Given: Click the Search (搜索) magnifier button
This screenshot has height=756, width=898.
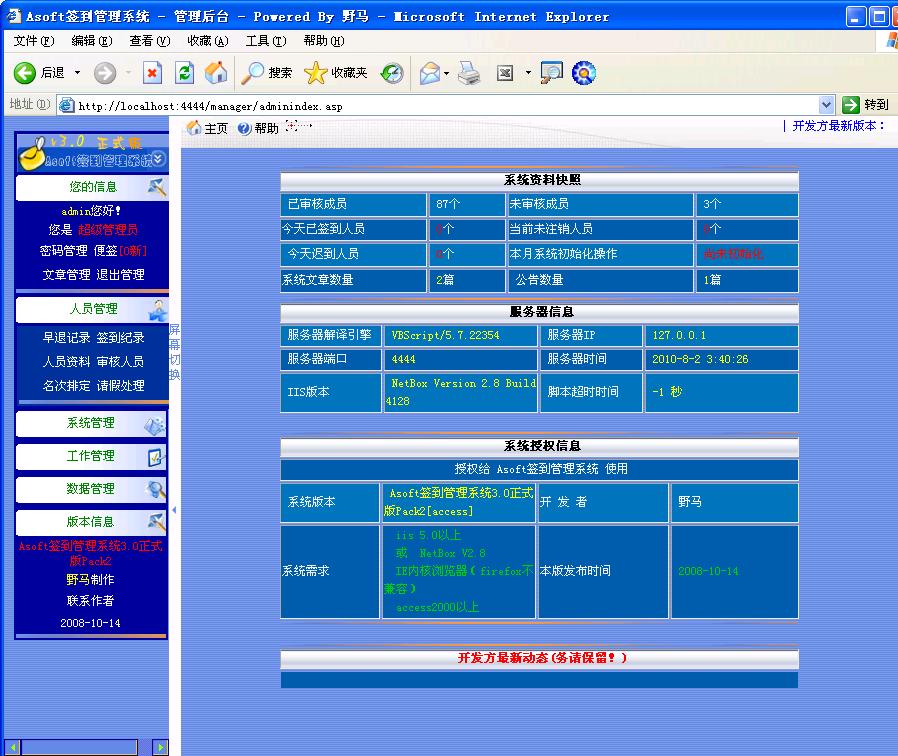Looking at the screenshot, I should pyautogui.click(x=268, y=73).
